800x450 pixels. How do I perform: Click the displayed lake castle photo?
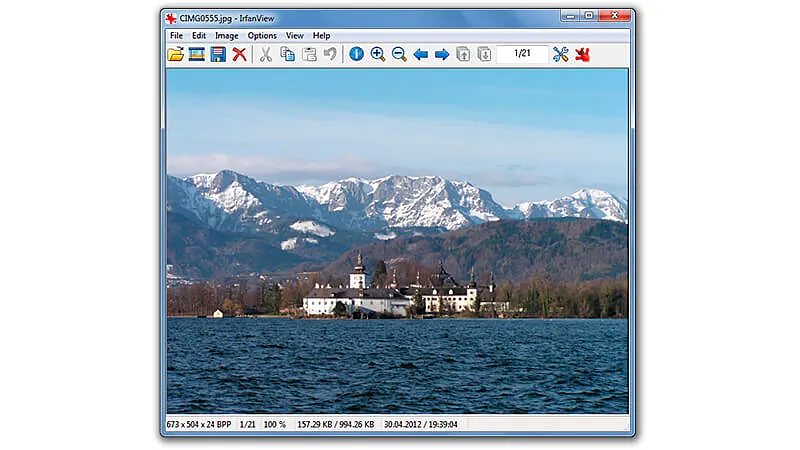point(397,241)
